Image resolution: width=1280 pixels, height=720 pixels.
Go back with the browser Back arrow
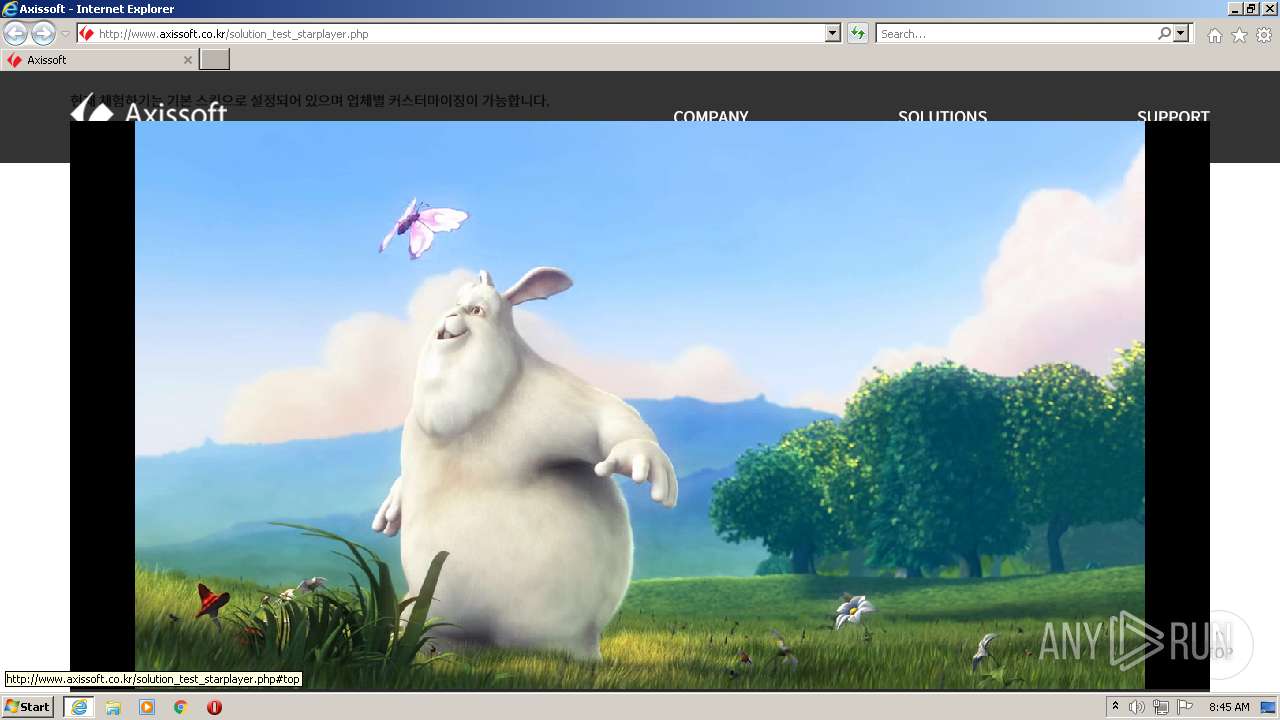click(15, 33)
